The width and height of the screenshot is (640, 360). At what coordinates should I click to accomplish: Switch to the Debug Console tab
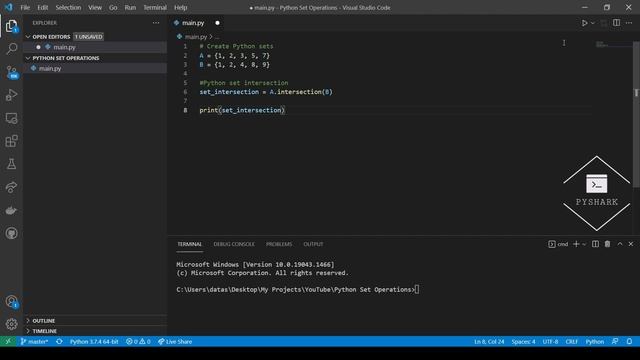click(234, 244)
